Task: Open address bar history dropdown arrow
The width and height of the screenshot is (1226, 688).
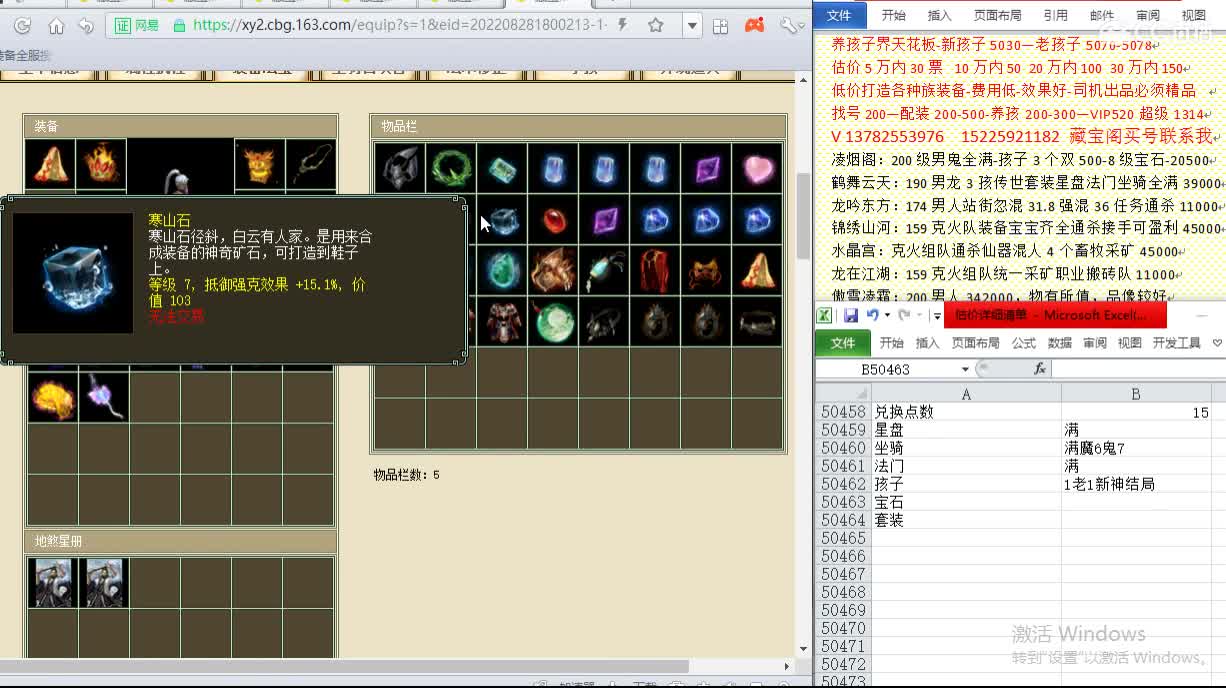Action: [692, 26]
